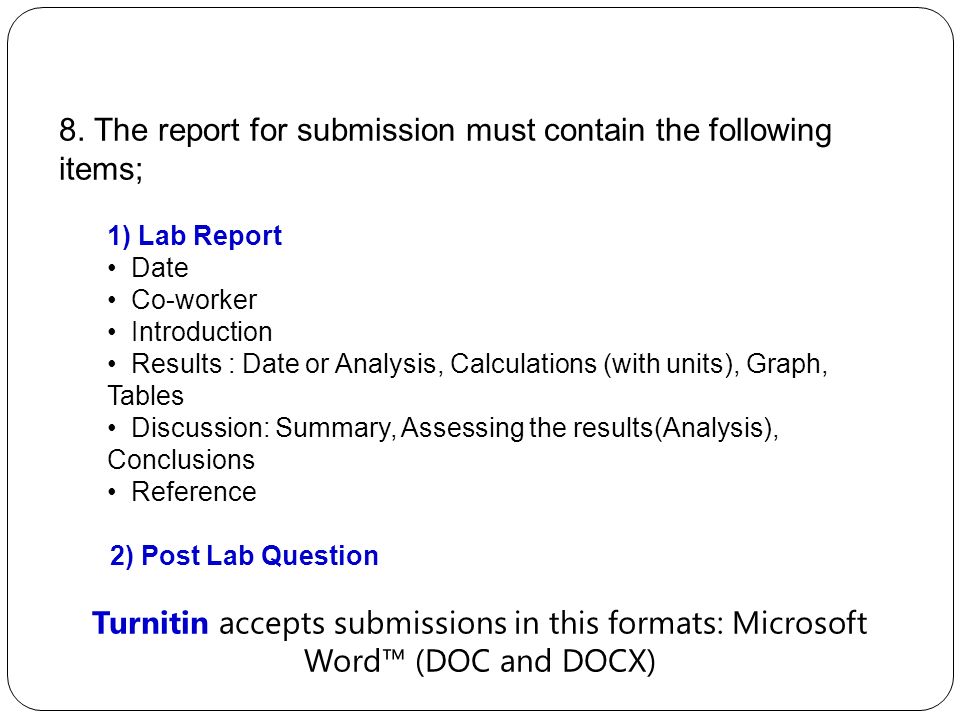Click 'Microsoft' in the Turnitin sentence
960x720 pixels.
click(x=800, y=623)
